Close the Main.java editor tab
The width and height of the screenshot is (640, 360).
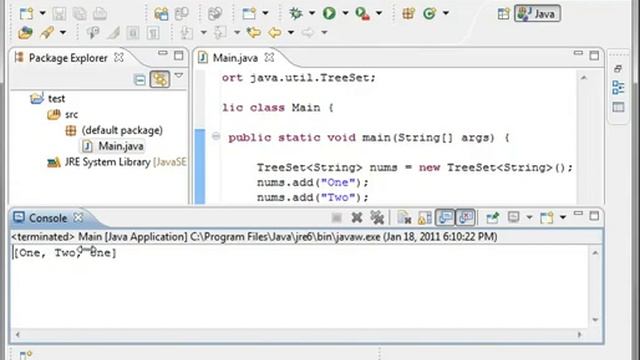point(269,58)
